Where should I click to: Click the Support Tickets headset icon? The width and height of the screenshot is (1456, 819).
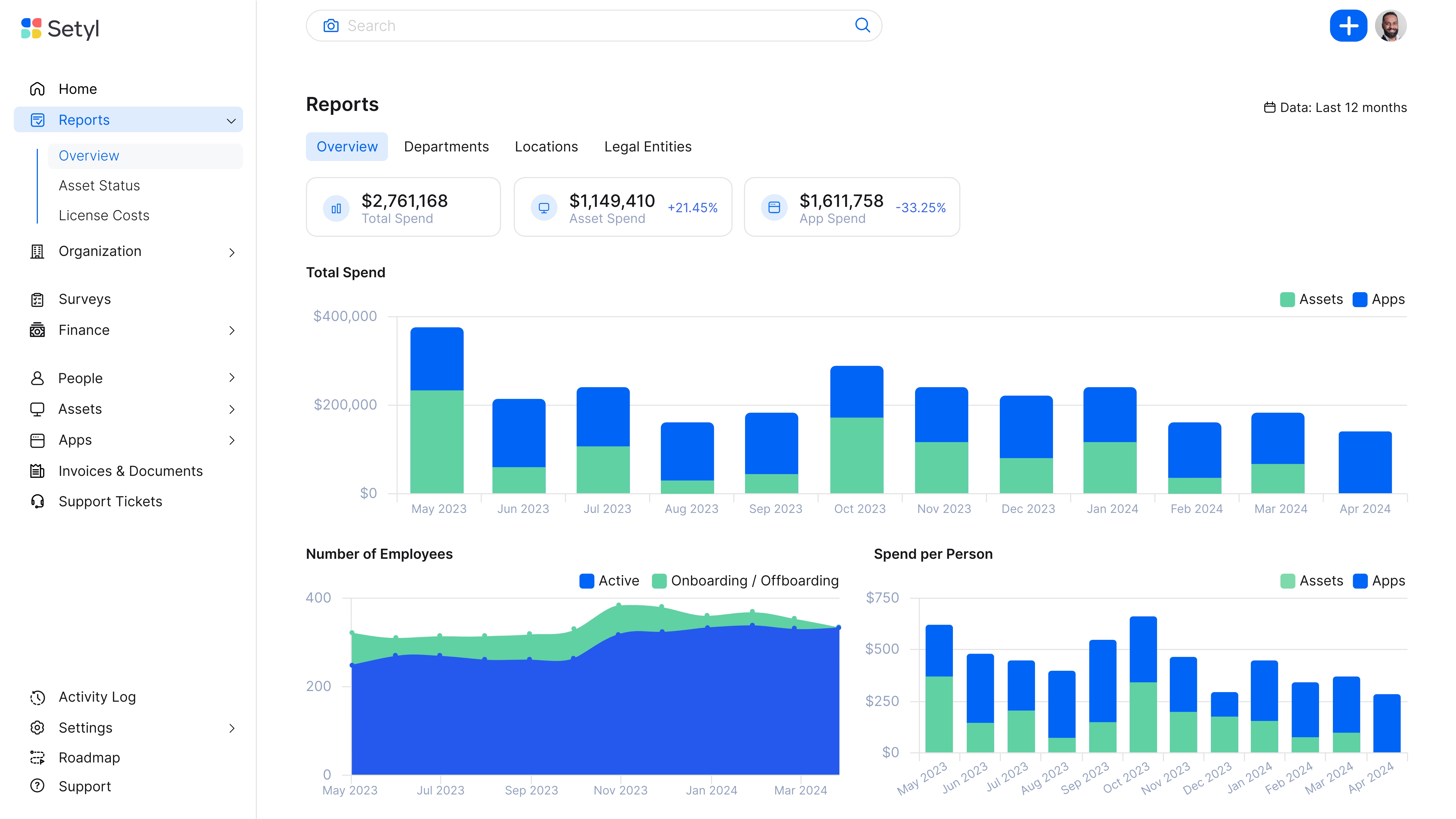point(37,502)
